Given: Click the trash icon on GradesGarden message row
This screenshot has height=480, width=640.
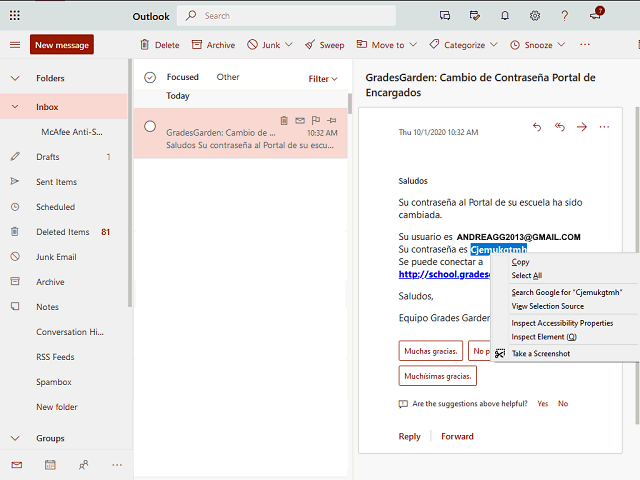Looking at the screenshot, I should point(284,120).
